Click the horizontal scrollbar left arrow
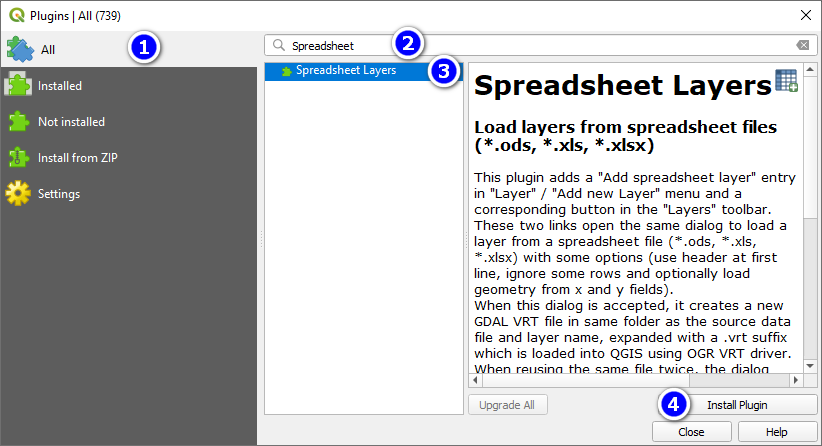This screenshot has width=822, height=446. [475, 380]
